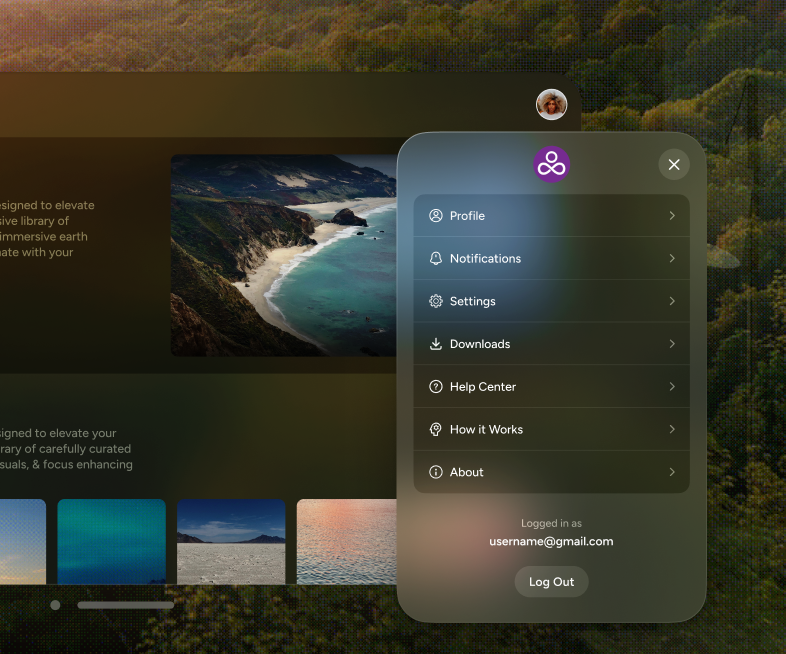Image resolution: width=786 pixels, height=654 pixels.
Task: Select the teal aurora thumbnail
Action: 111,542
